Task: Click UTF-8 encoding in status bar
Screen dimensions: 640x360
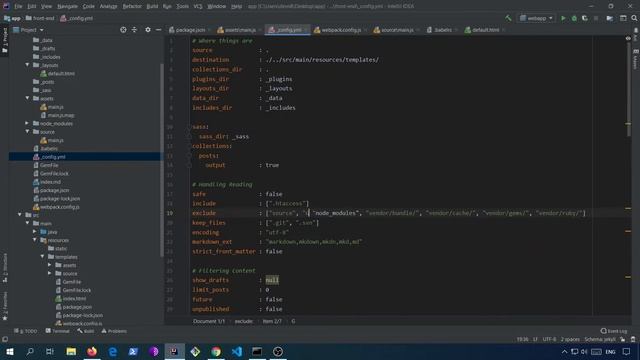Action: coord(549,339)
